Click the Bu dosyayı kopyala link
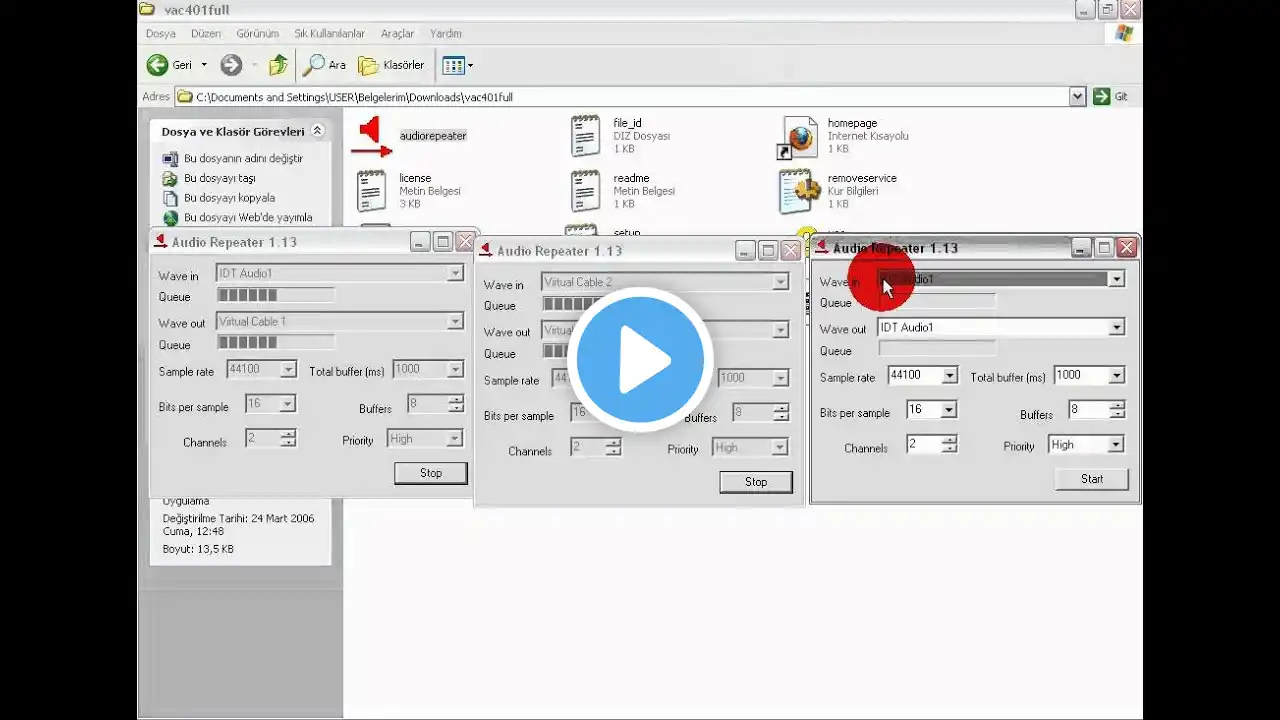1280x720 pixels. click(229, 198)
